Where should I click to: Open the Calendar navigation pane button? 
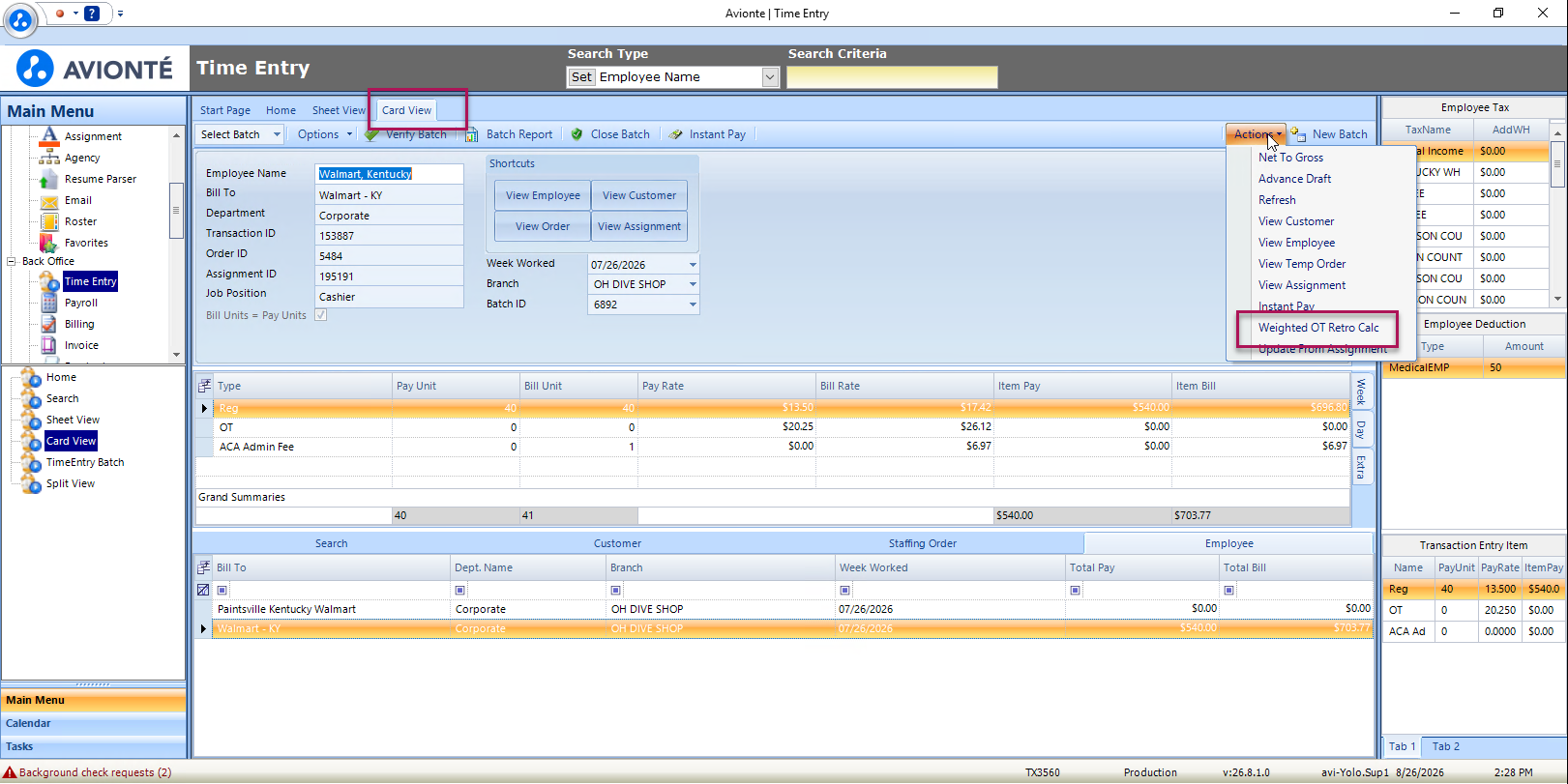[x=94, y=723]
